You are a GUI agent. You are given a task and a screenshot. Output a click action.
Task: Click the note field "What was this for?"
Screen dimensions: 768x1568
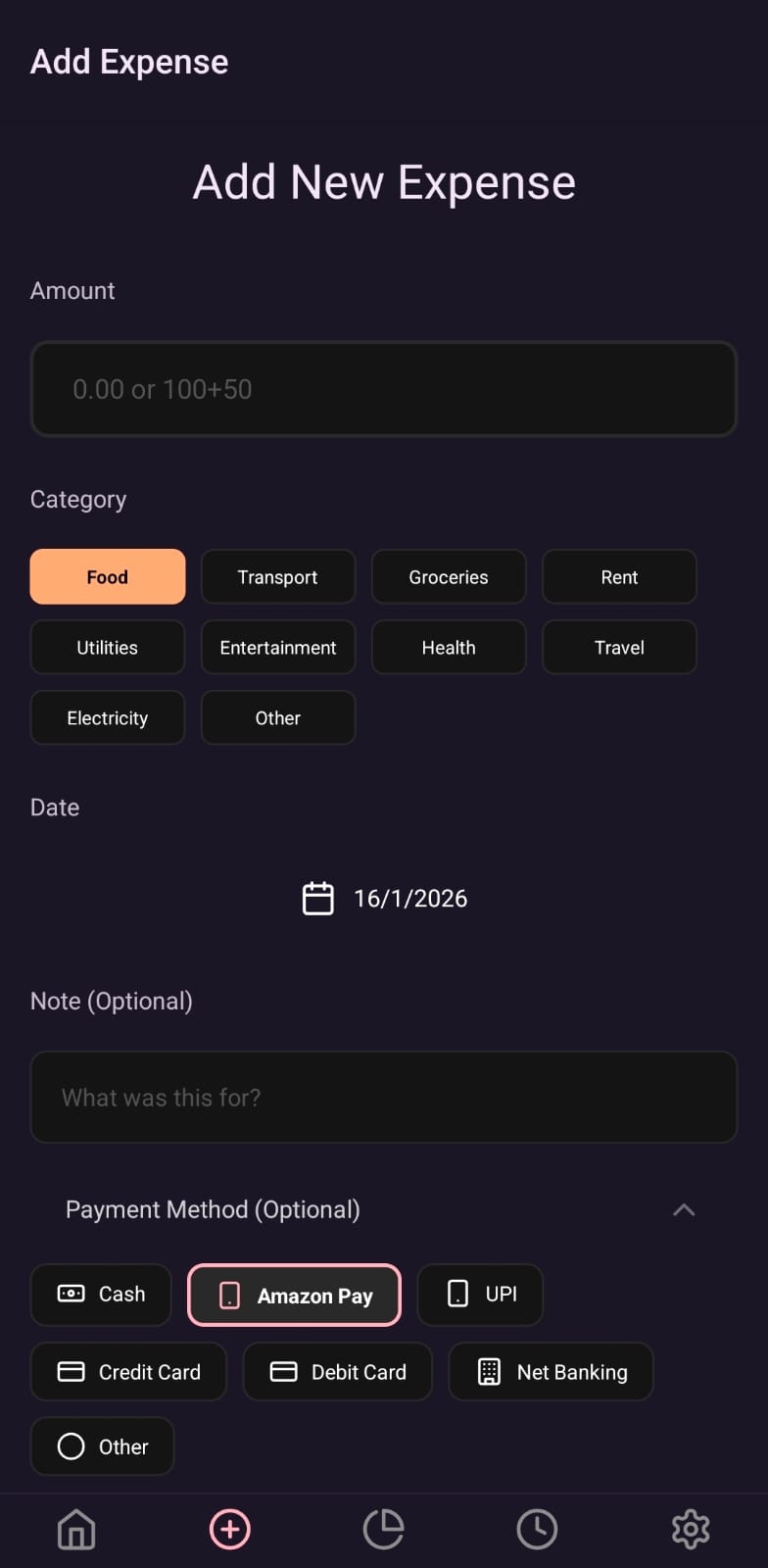pyautogui.click(x=384, y=1098)
